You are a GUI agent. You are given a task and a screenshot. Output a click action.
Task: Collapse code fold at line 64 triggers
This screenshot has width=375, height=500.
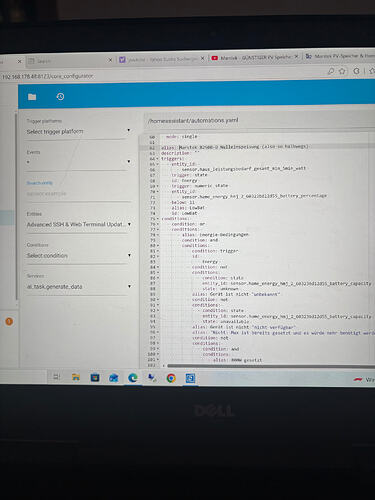(x=158, y=159)
